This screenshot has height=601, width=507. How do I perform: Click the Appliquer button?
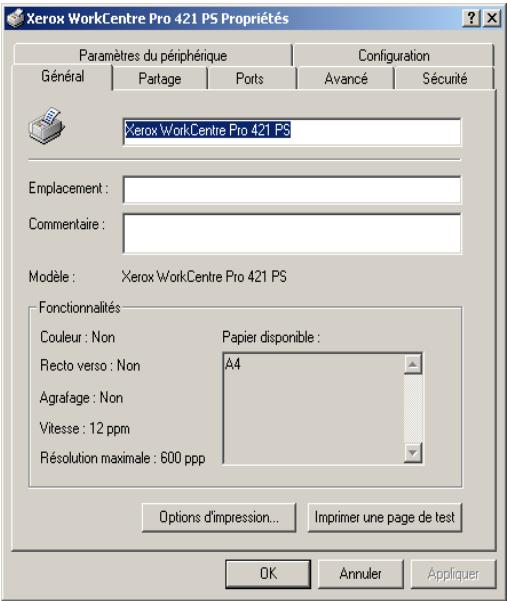(453, 574)
